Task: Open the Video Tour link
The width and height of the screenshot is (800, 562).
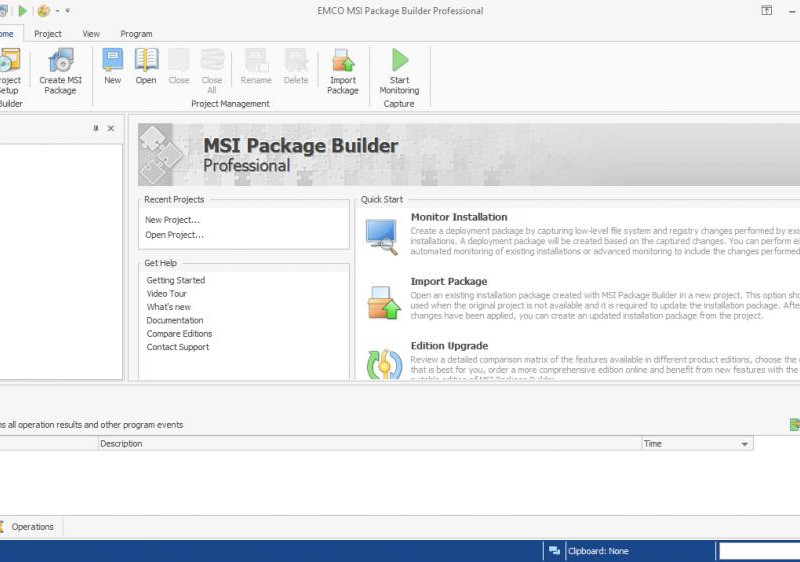Action: pyautogui.click(x=167, y=293)
